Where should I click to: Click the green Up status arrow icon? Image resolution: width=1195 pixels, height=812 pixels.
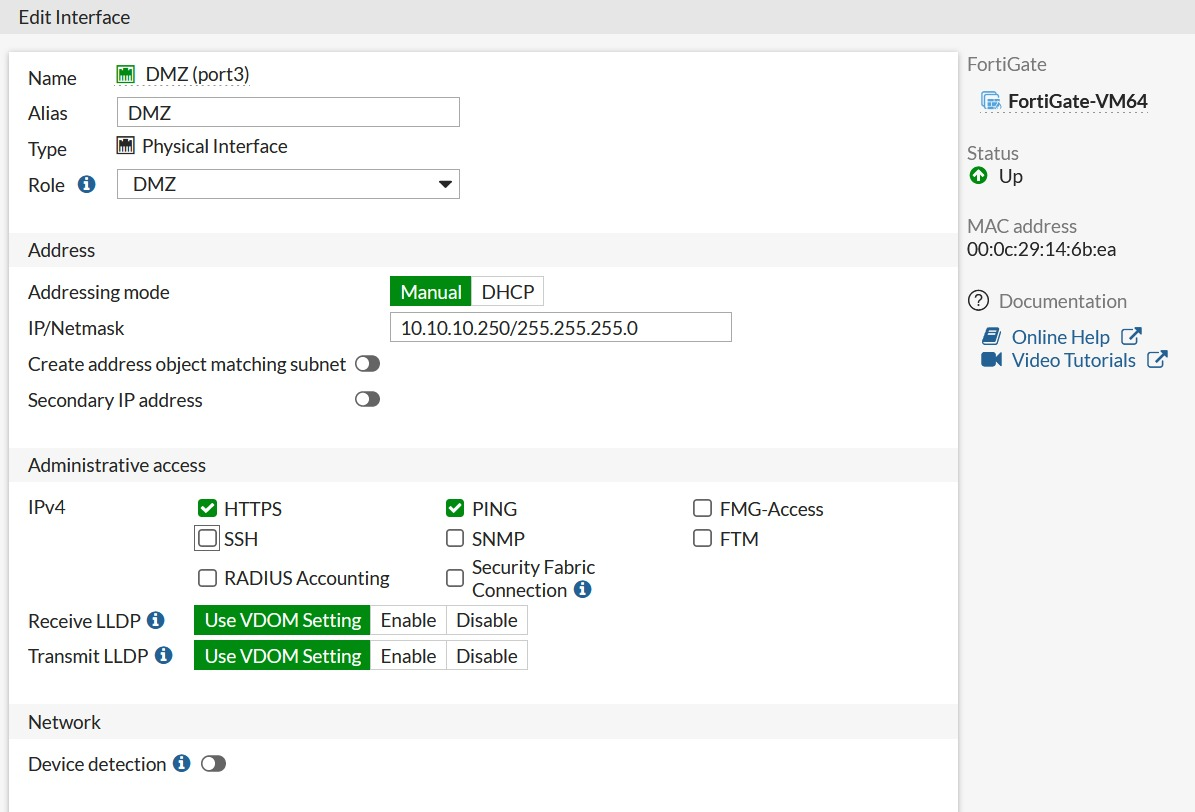(x=979, y=175)
